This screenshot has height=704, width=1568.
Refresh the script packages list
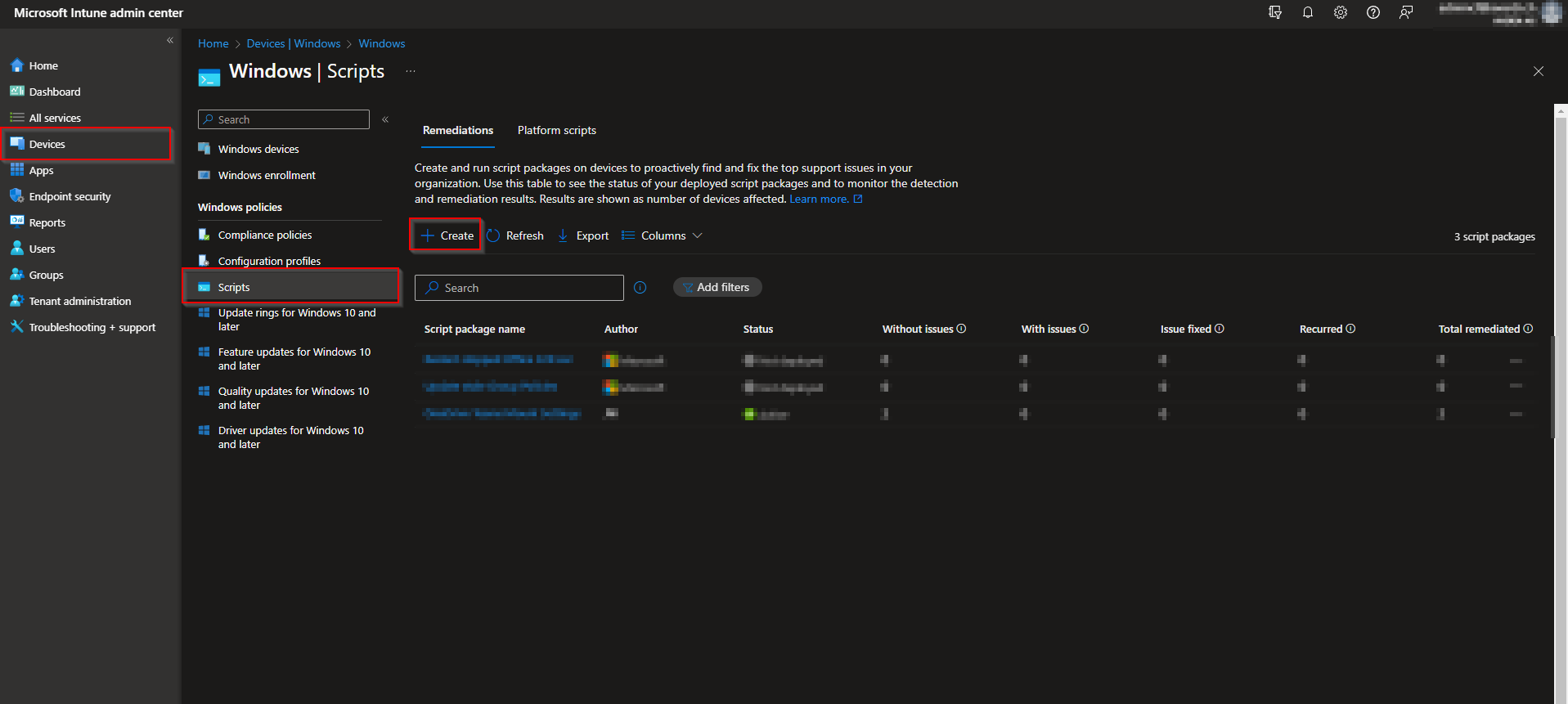515,235
